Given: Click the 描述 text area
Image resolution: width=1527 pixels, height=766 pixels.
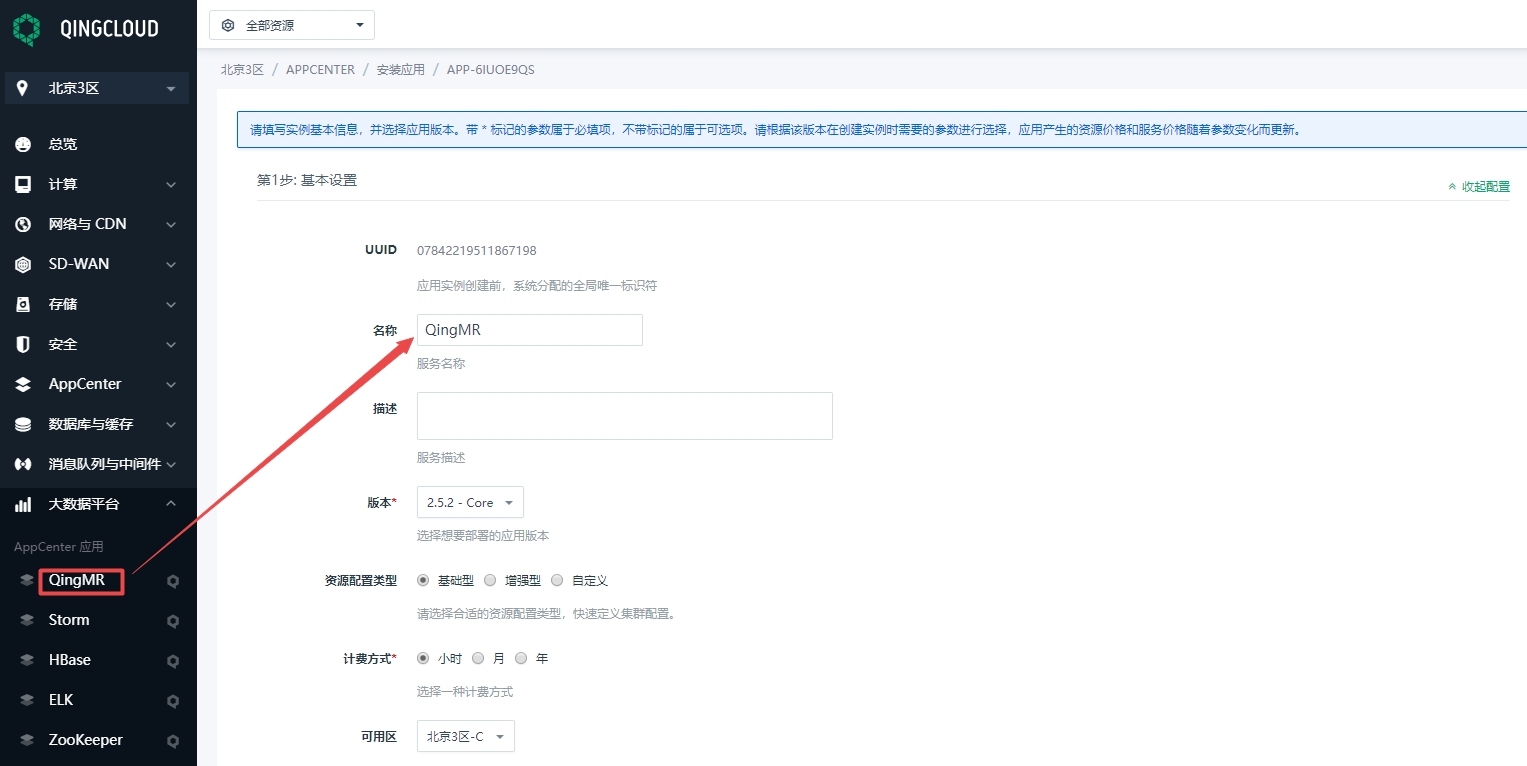Looking at the screenshot, I should click(625, 415).
